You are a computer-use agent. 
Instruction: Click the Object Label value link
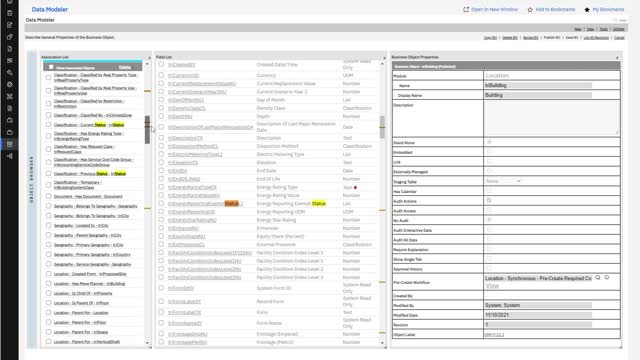click(x=494, y=335)
